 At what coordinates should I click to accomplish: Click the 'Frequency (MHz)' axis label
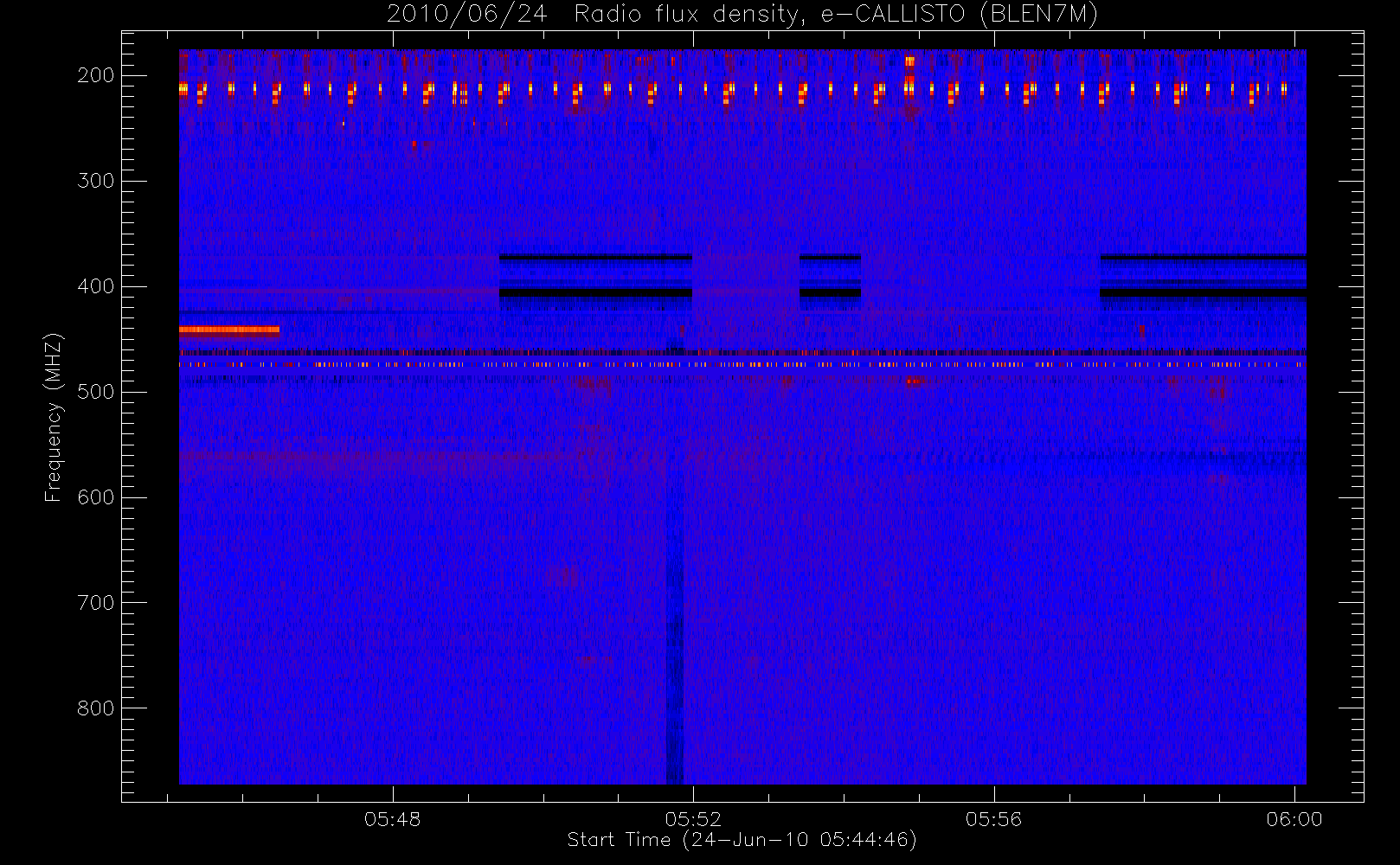(x=54, y=417)
